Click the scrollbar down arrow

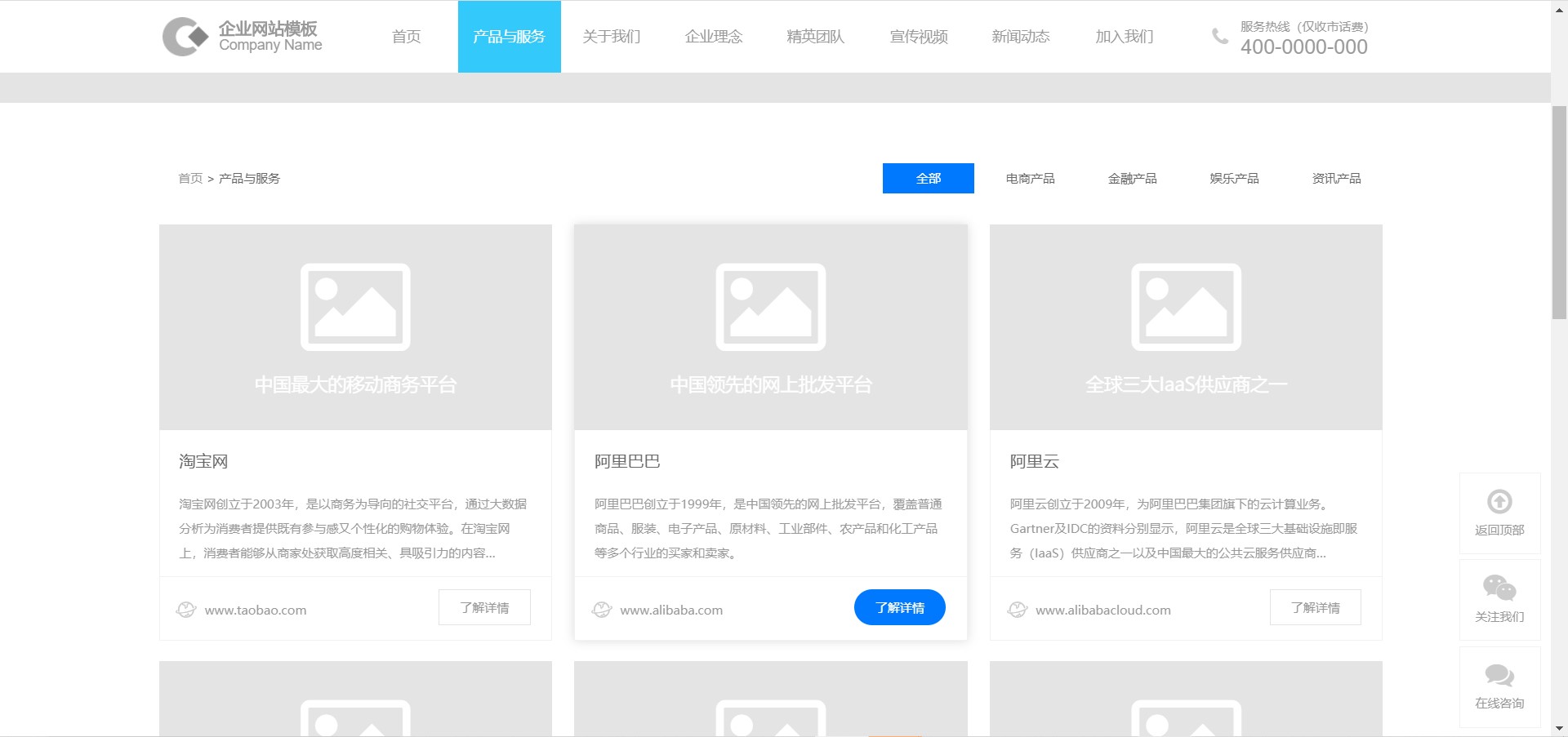pos(1559,728)
